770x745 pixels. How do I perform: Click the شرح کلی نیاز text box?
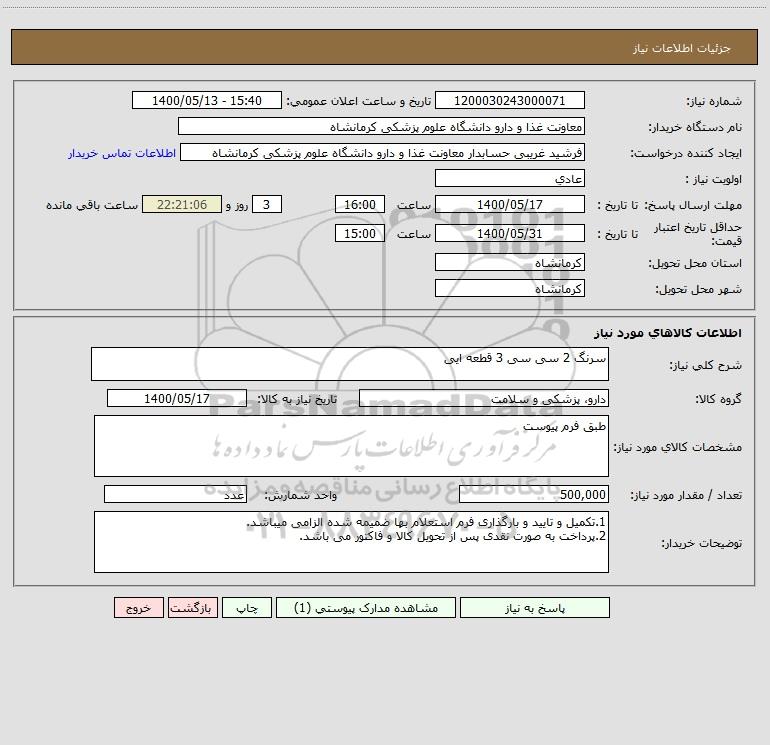pos(350,364)
